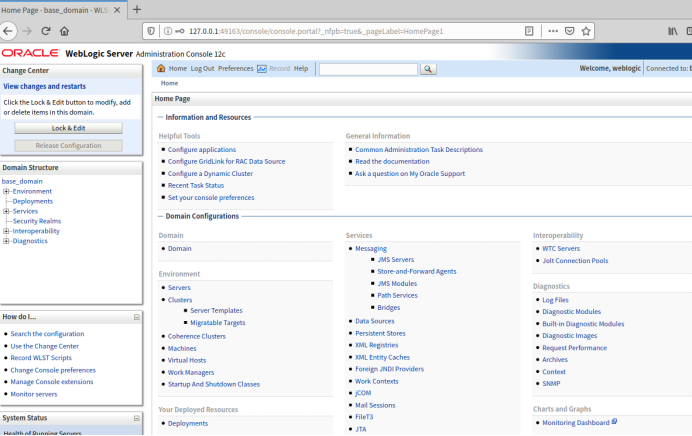Open Common Administration Task Descriptions link
The height and width of the screenshot is (436, 692).
point(419,150)
